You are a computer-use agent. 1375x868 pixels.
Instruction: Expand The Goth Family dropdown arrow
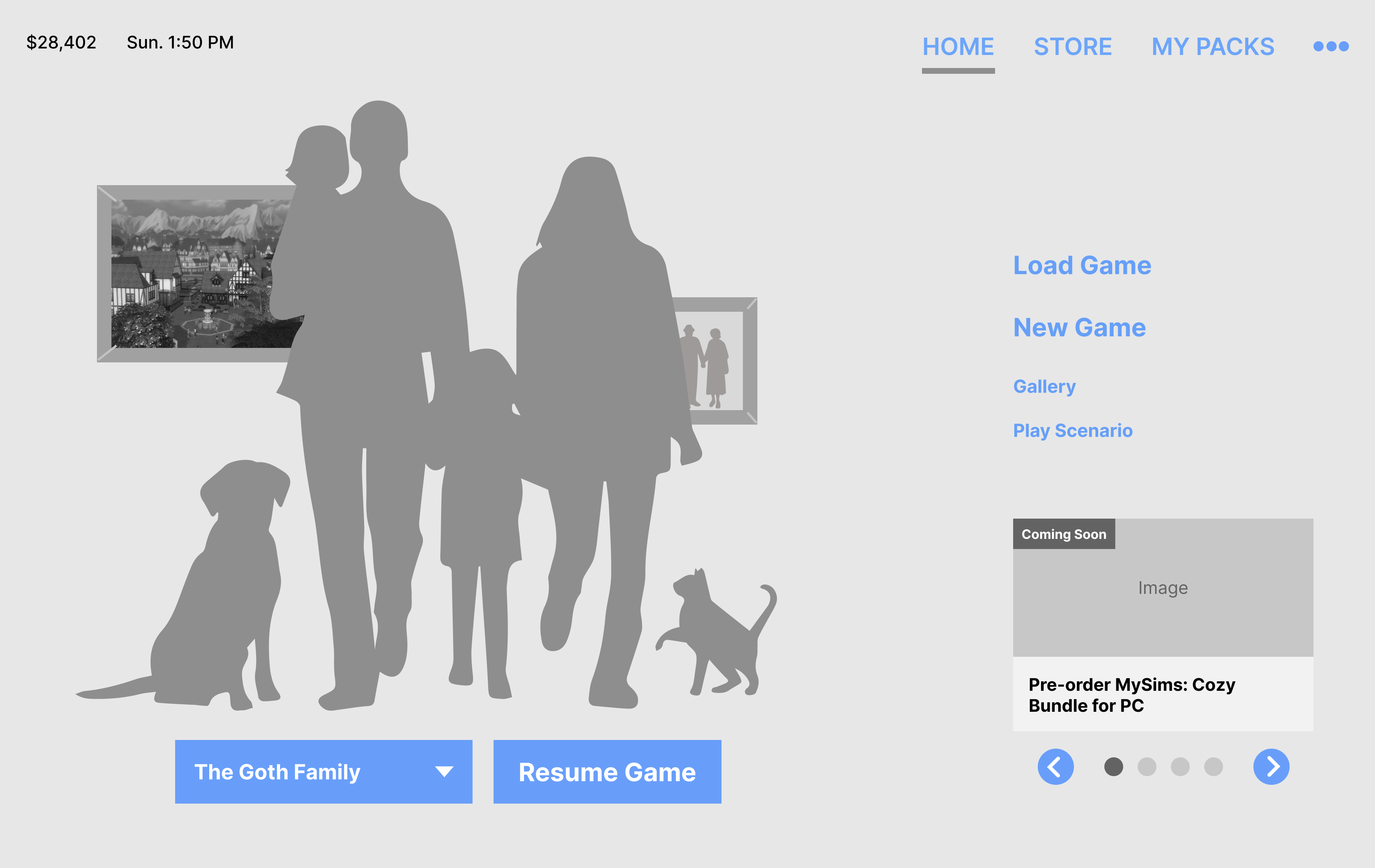tap(444, 771)
